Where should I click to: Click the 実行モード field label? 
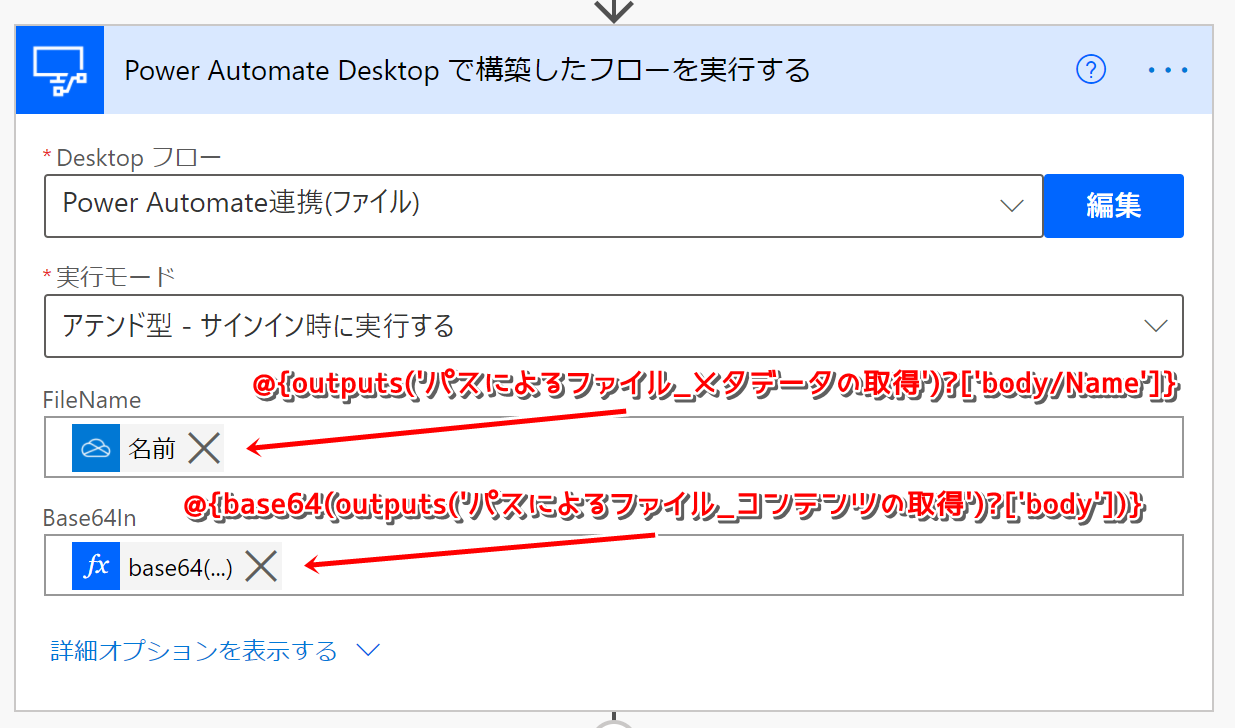point(116,276)
